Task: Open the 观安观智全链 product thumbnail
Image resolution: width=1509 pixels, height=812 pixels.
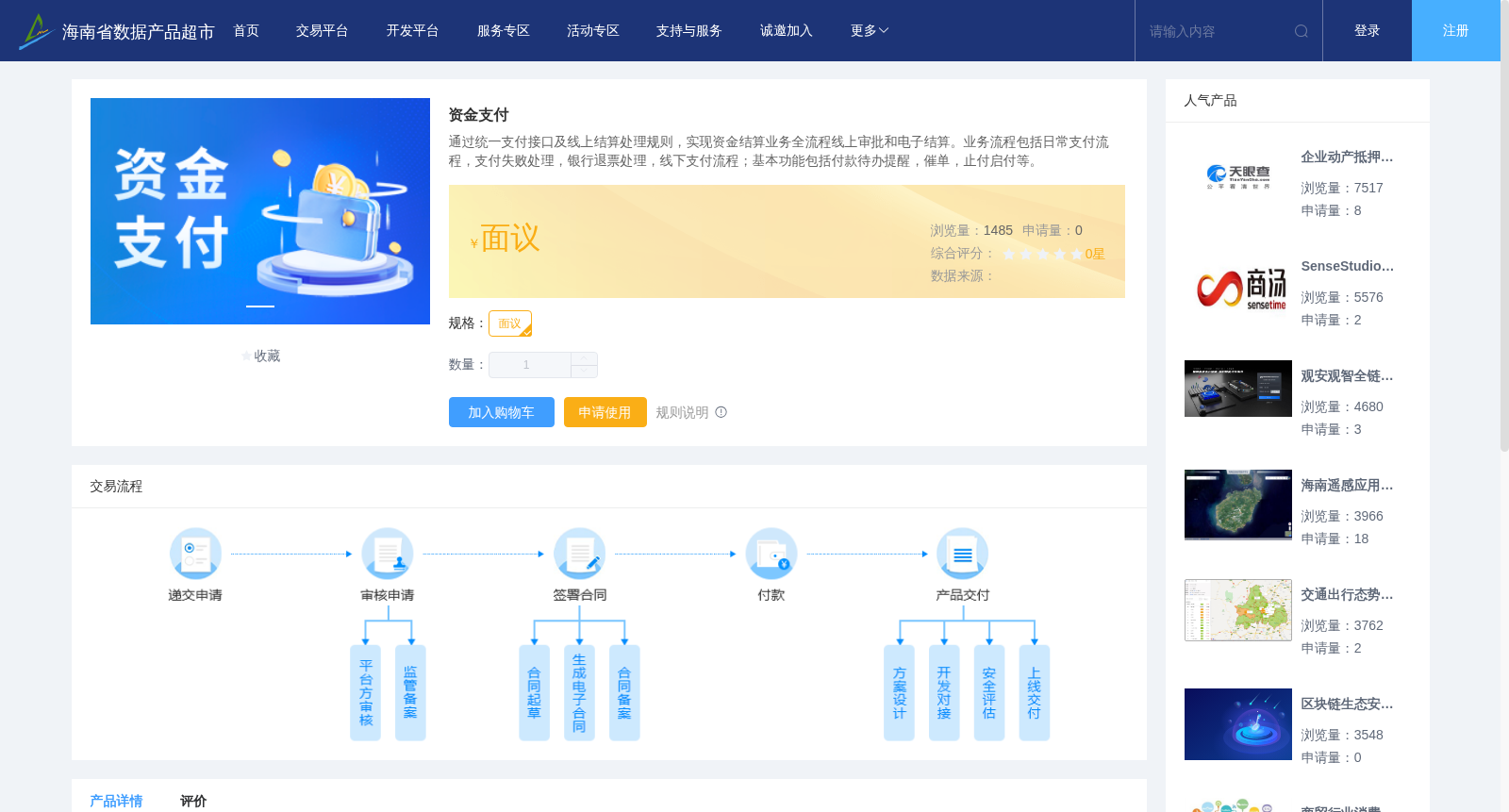Action: coord(1238,389)
